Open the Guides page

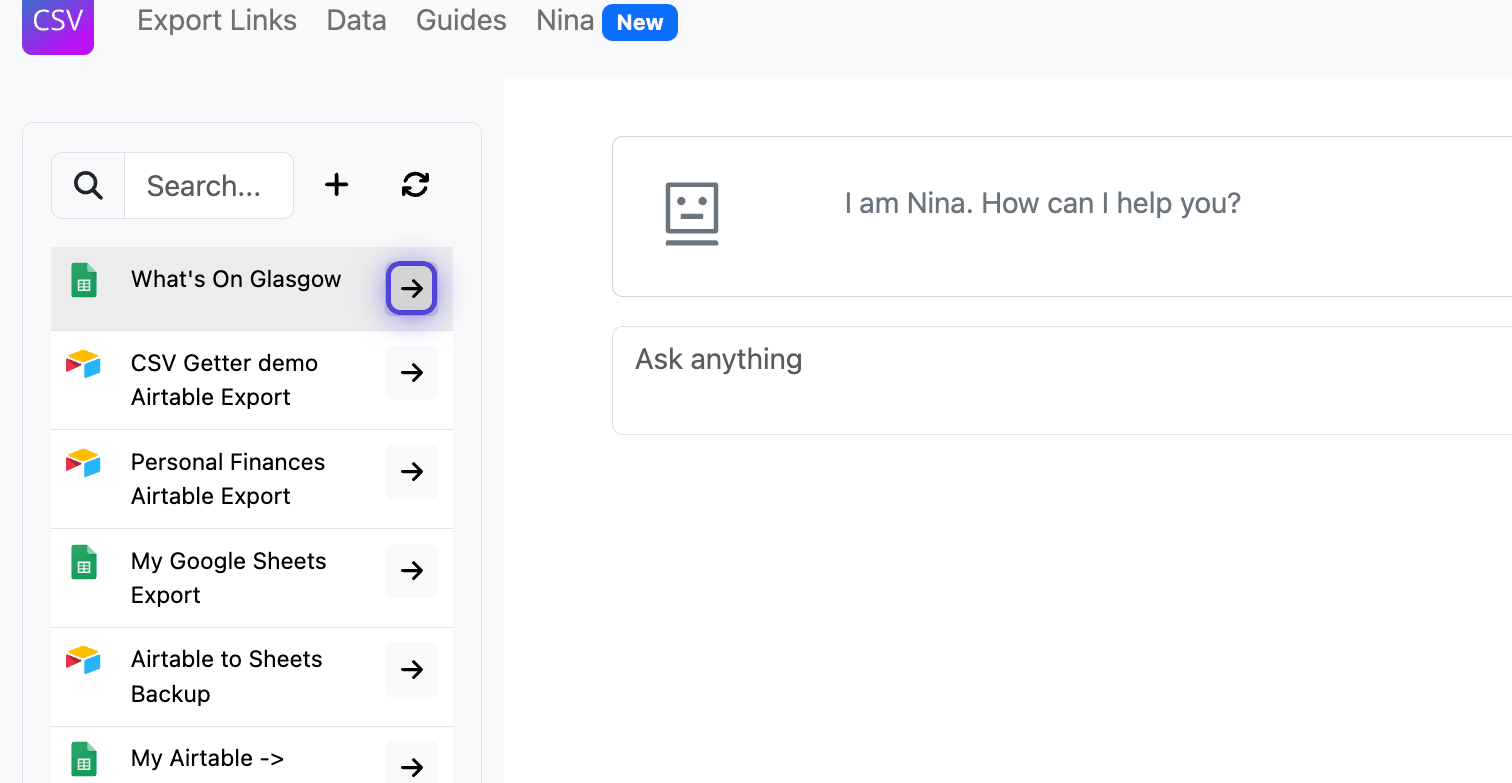pos(461,21)
